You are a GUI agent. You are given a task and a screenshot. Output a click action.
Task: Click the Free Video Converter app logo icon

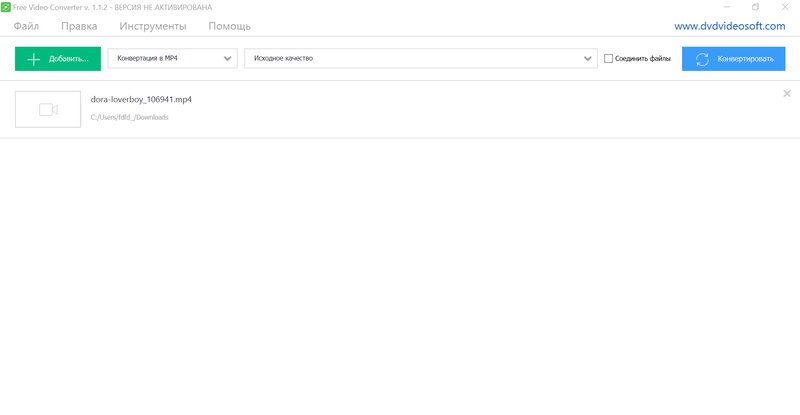click(x=6, y=7)
